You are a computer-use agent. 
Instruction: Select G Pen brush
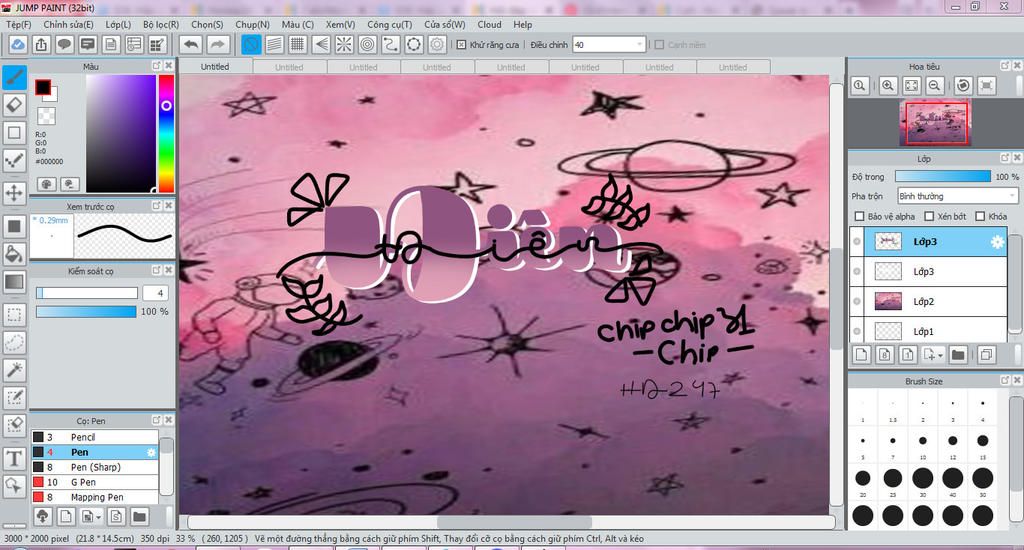95,482
